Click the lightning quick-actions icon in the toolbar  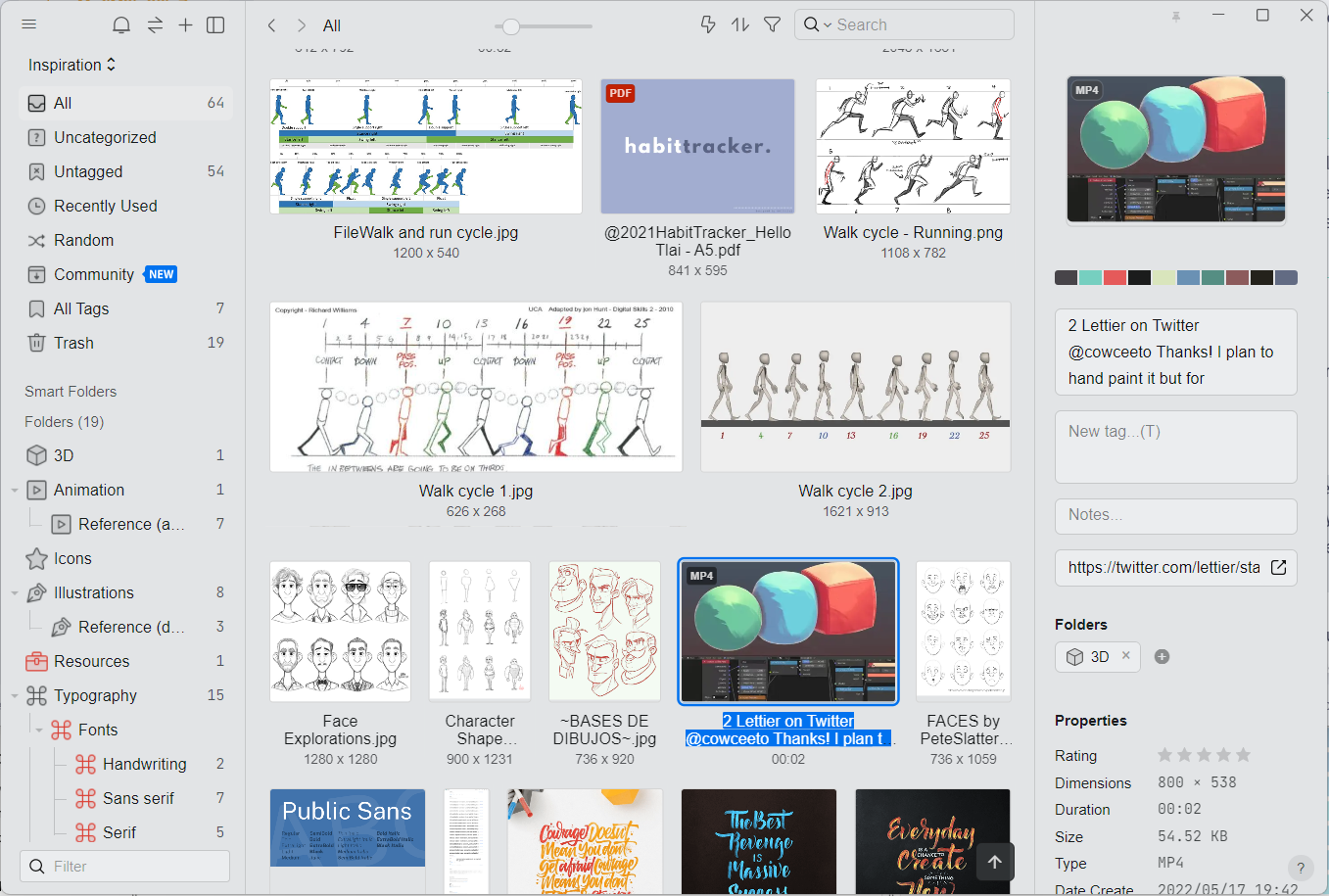(x=707, y=24)
